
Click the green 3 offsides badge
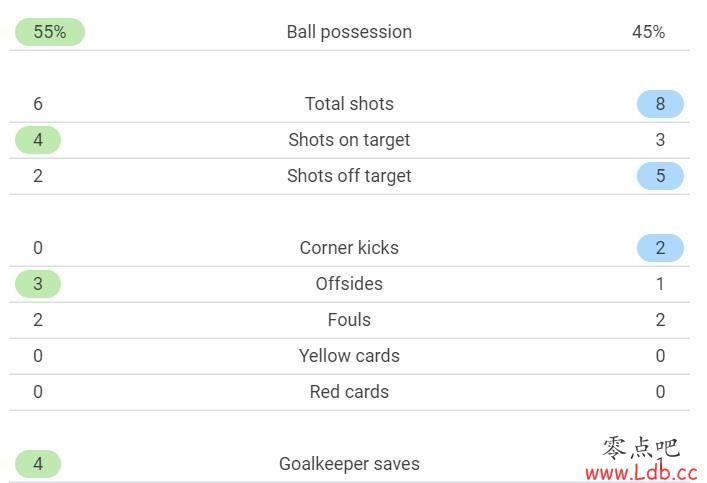pos(38,284)
